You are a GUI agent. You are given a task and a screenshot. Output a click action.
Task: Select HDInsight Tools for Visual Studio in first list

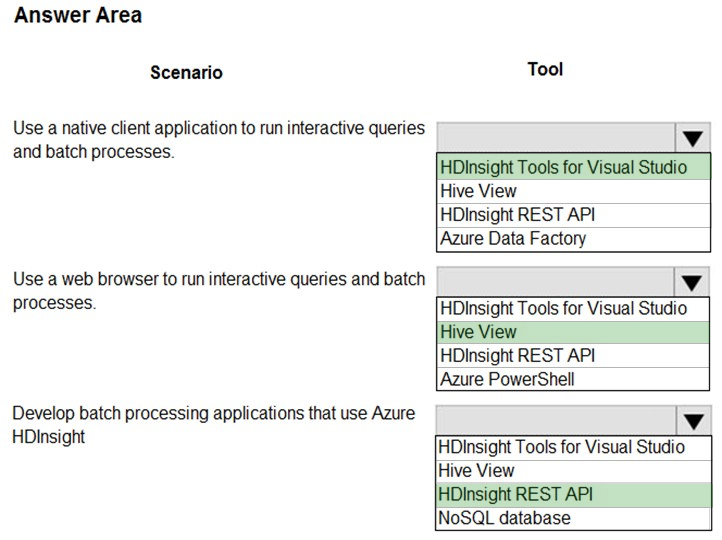573,167
